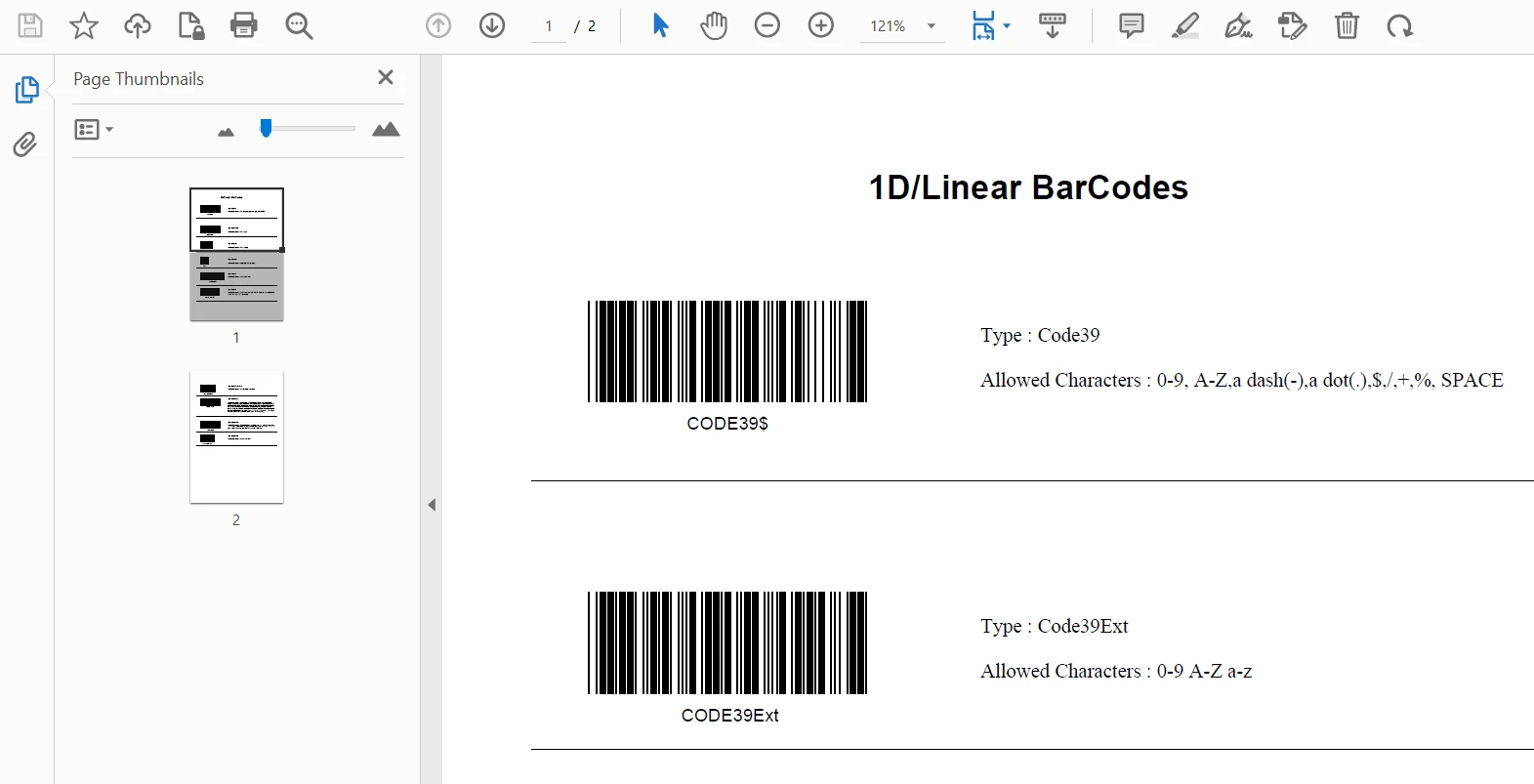This screenshot has height=784, width=1534.
Task: Expand the page fit options dropdown arrow
Action: (x=1007, y=26)
